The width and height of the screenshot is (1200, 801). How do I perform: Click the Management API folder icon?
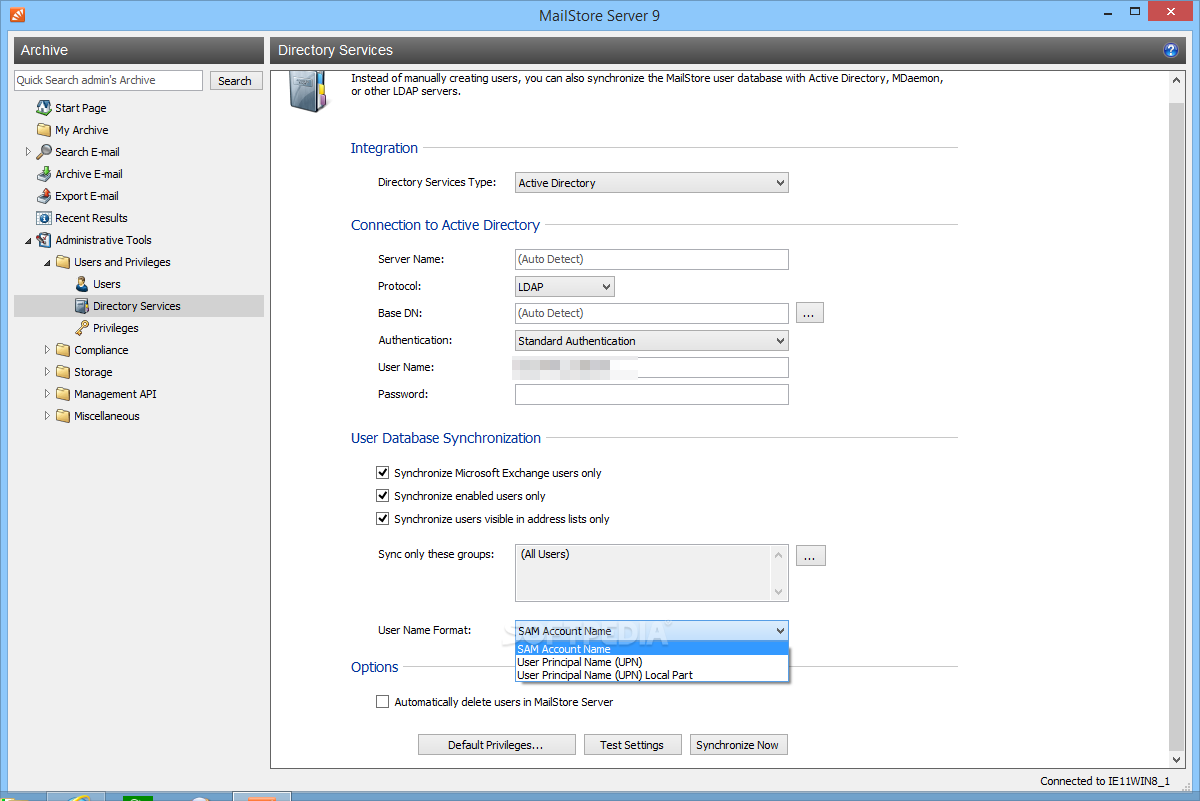(x=63, y=394)
